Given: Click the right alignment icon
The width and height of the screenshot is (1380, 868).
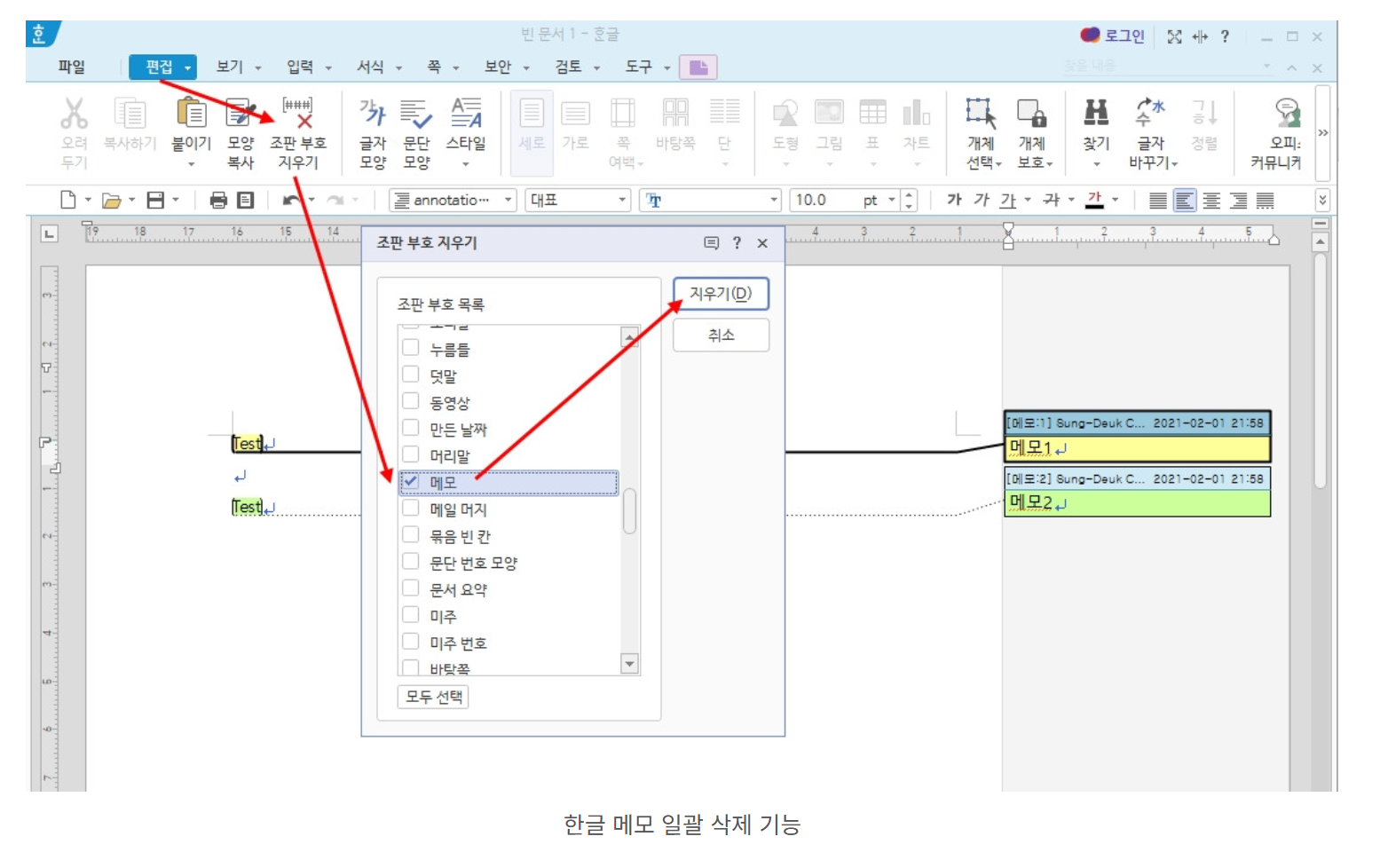Looking at the screenshot, I should coord(1238,201).
